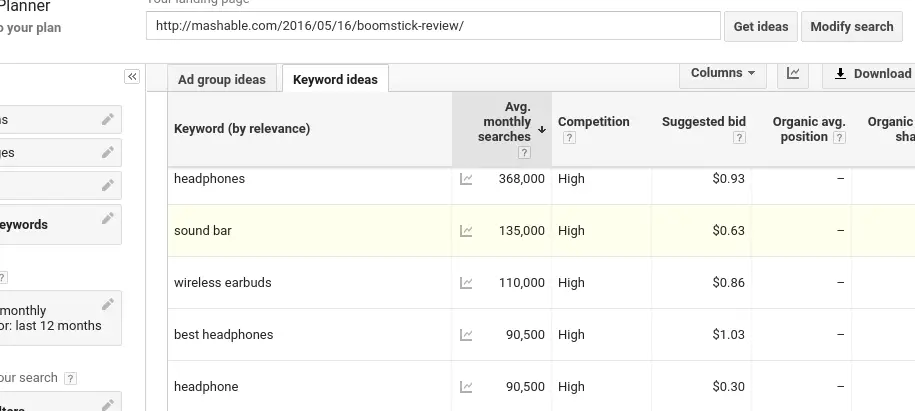Click the Modify search button
This screenshot has width=915, height=411.
pyautogui.click(x=851, y=27)
